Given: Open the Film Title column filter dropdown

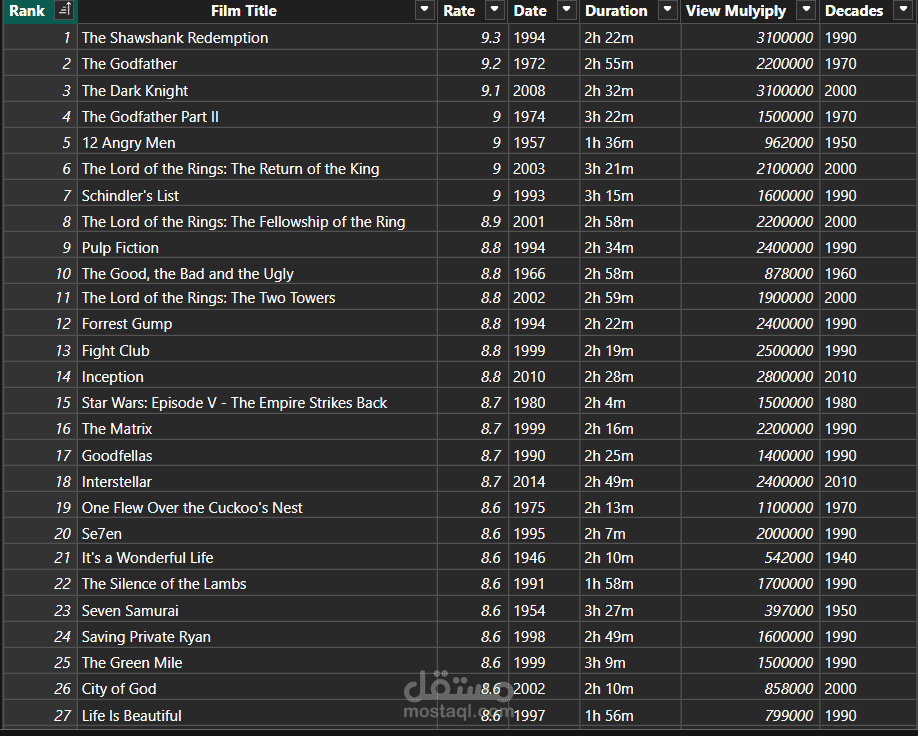Looking at the screenshot, I should coord(424,9).
